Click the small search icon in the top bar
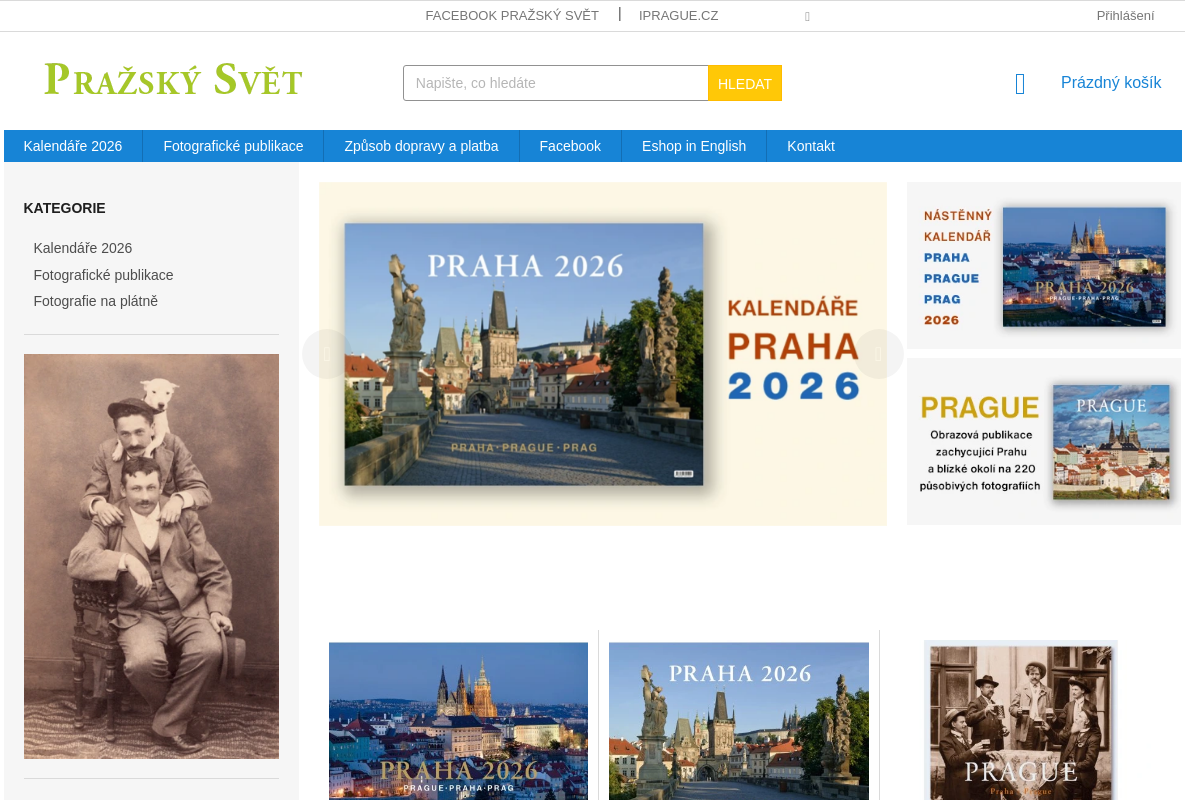 tap(807, 16)
